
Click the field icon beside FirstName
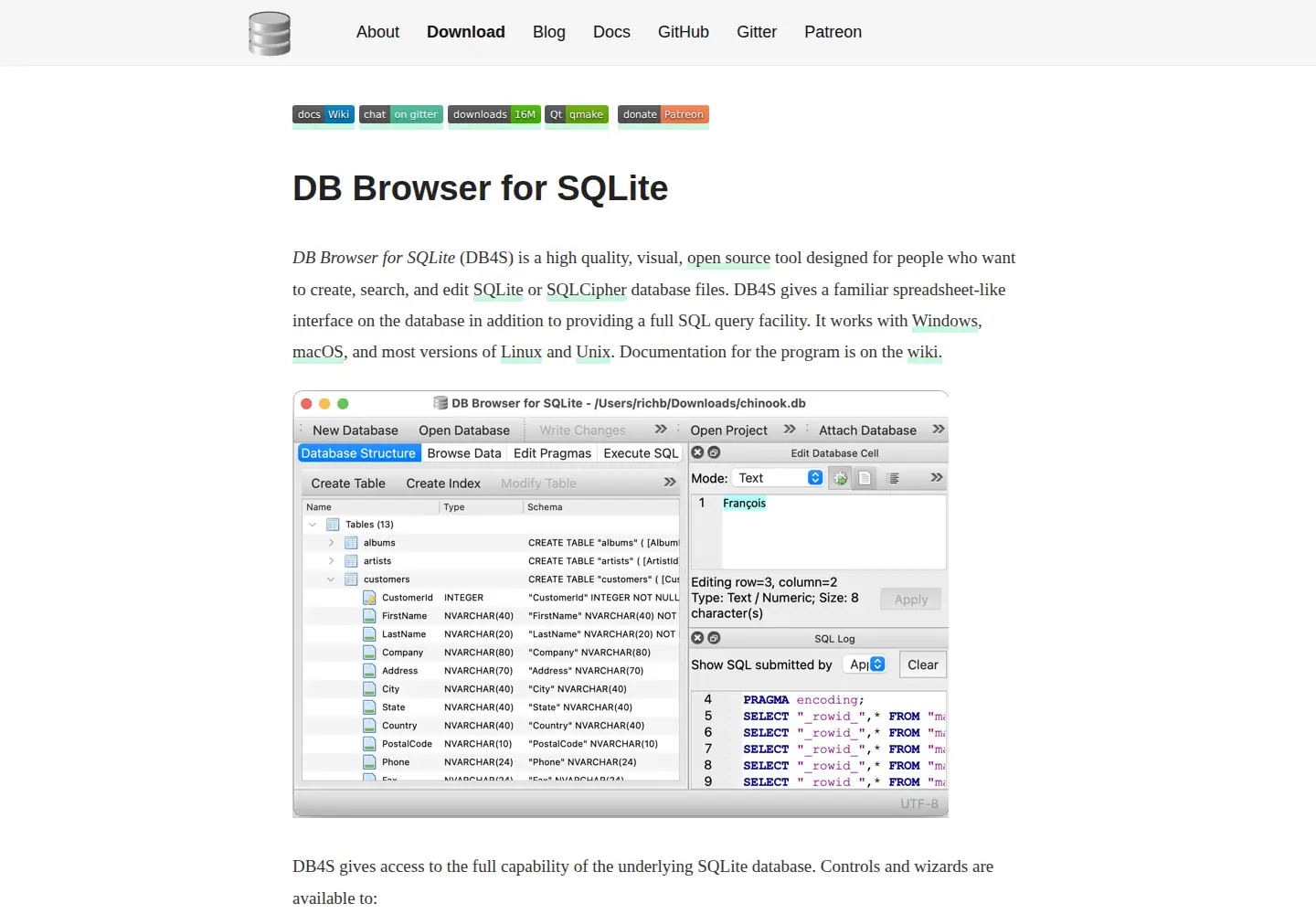point(369,616)
